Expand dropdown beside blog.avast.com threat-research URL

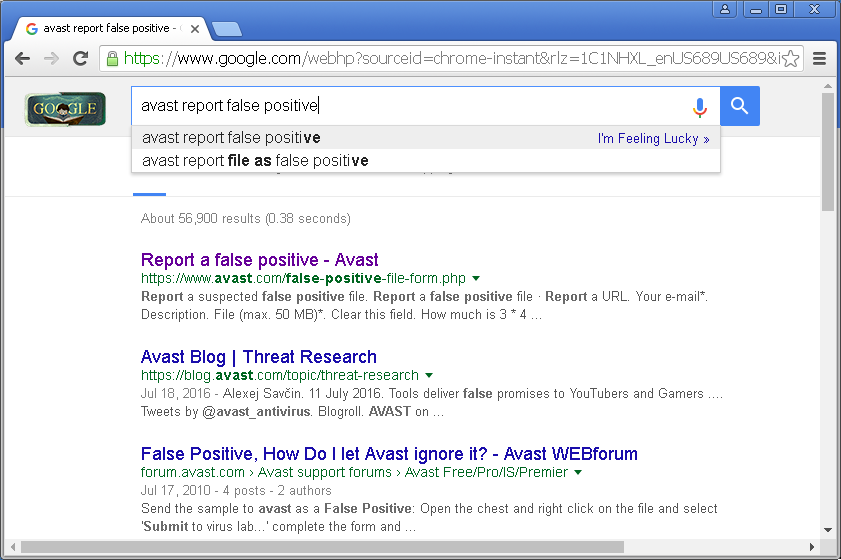429,375
